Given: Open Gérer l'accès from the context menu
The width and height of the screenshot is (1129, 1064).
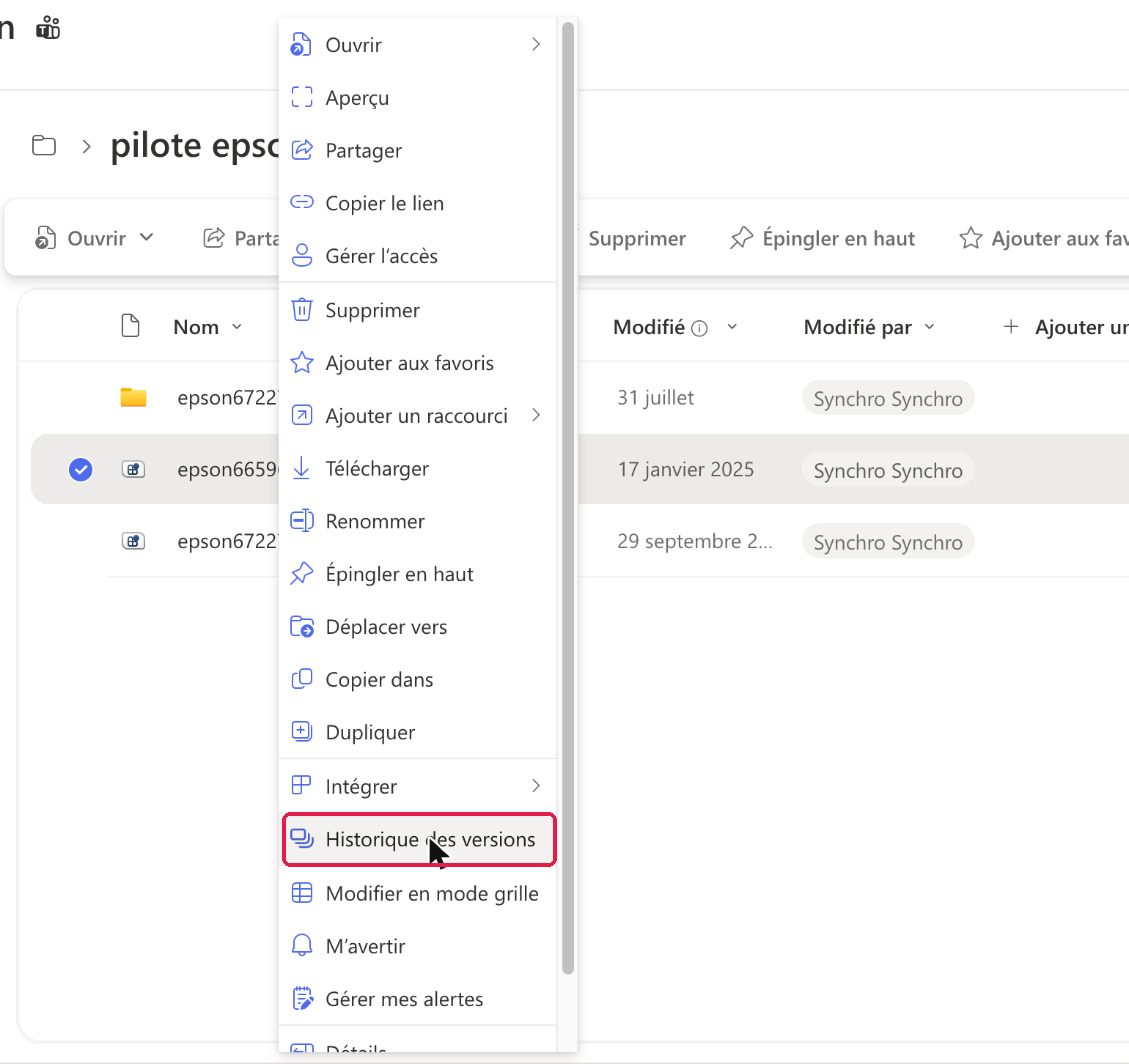Looking at the screenshot, I should [x=418, y=256].
